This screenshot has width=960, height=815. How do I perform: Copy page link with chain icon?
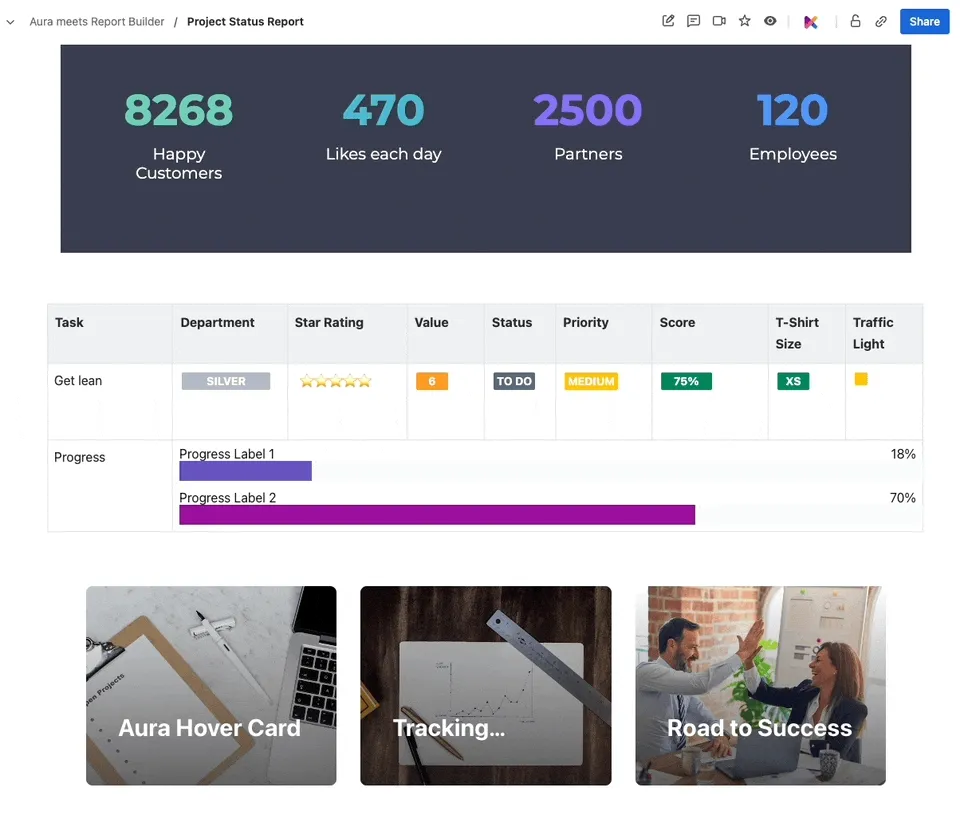(880, 21)
